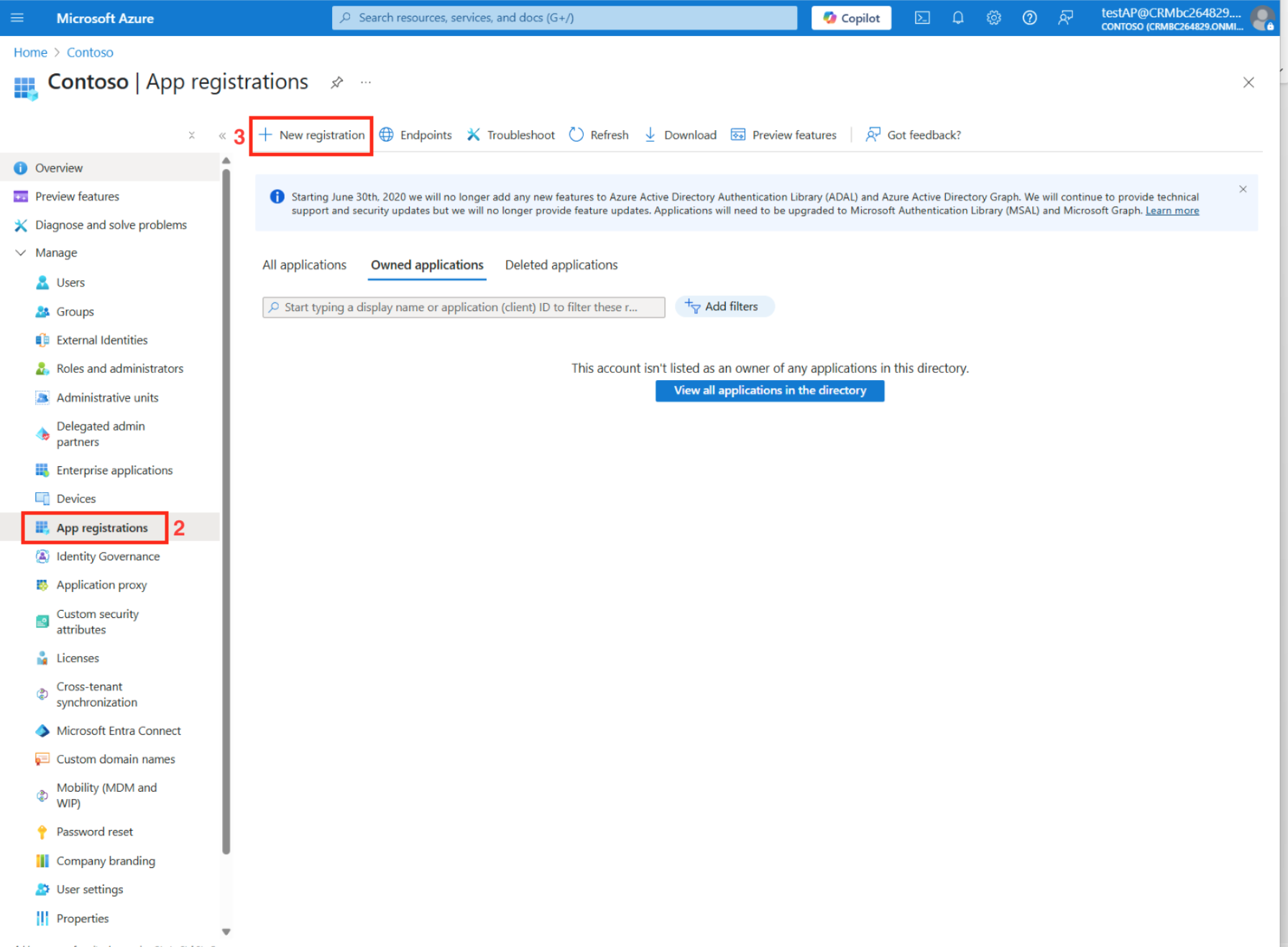Click View all applications in the directory

pos(770,391)
